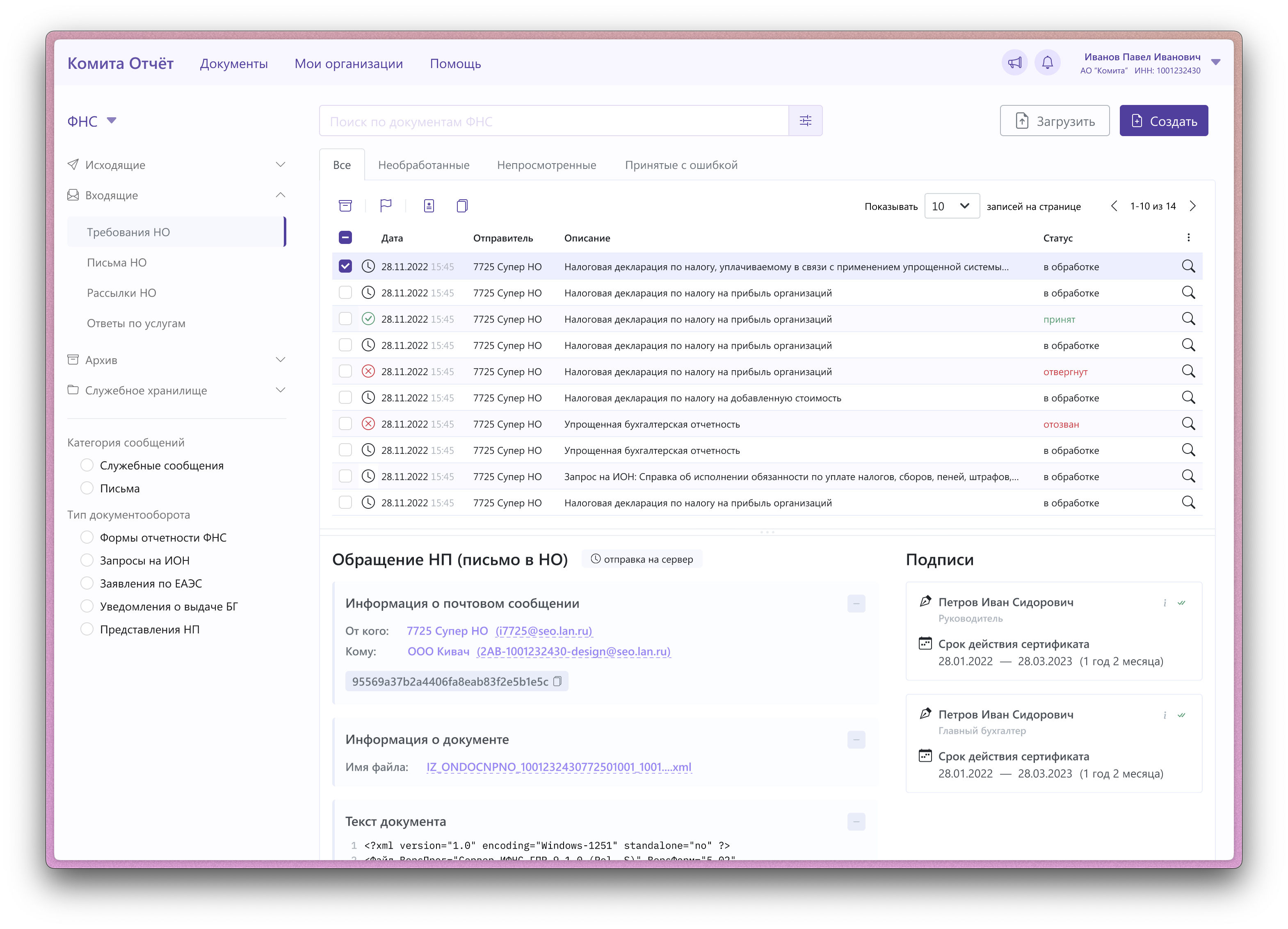Toggle the select-all header checkbox
The image size is (1288, 929).
coord(345,238)
